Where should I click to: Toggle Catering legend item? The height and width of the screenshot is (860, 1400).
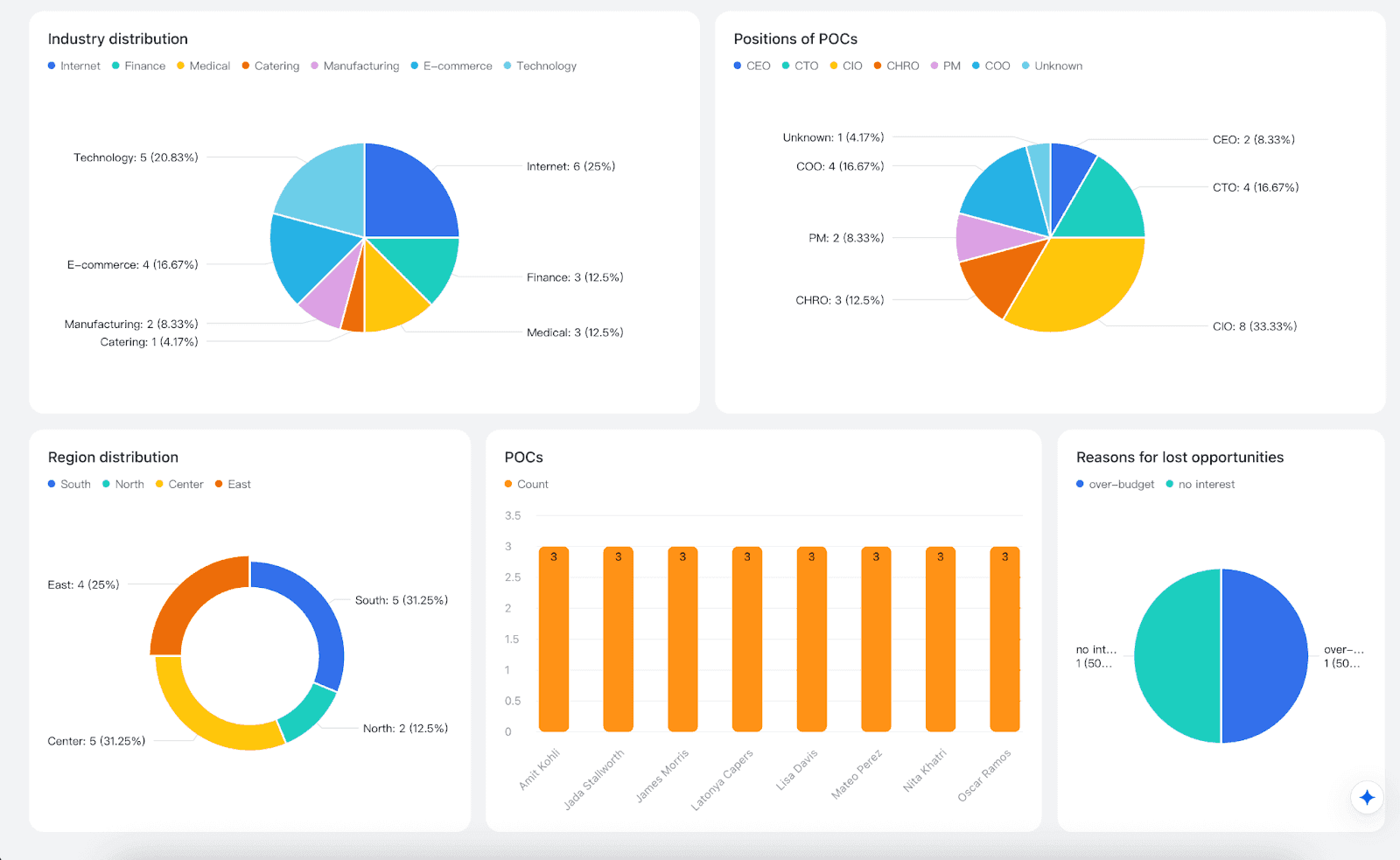tap(270, 66)
